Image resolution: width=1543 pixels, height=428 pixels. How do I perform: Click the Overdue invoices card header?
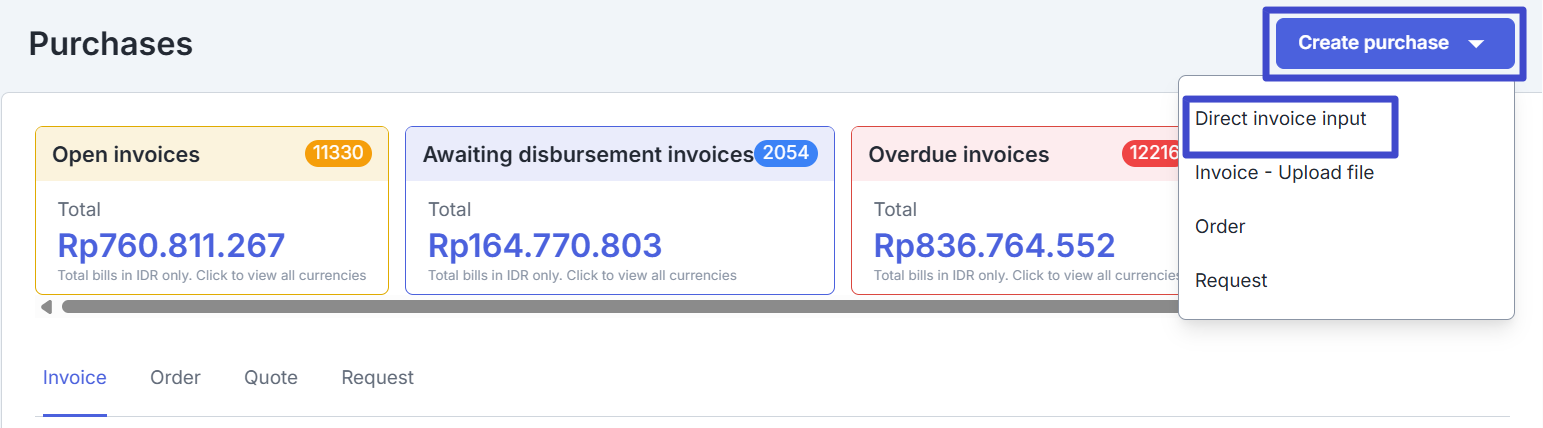(958, 155)
